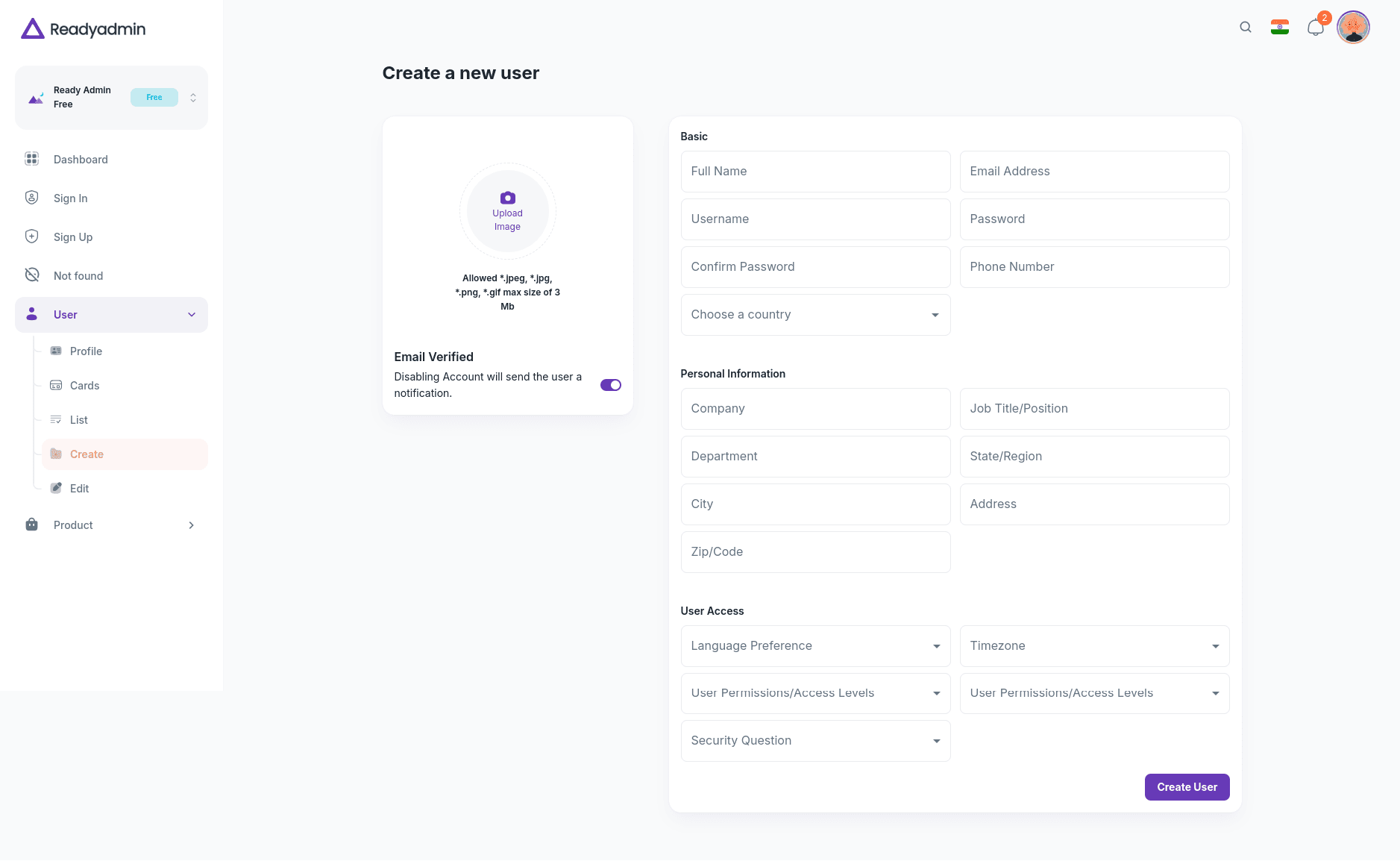The height and width of the screenshot is (861, 1400).
Task: Open the Choose a country dropdown
Action: (814, 314)
